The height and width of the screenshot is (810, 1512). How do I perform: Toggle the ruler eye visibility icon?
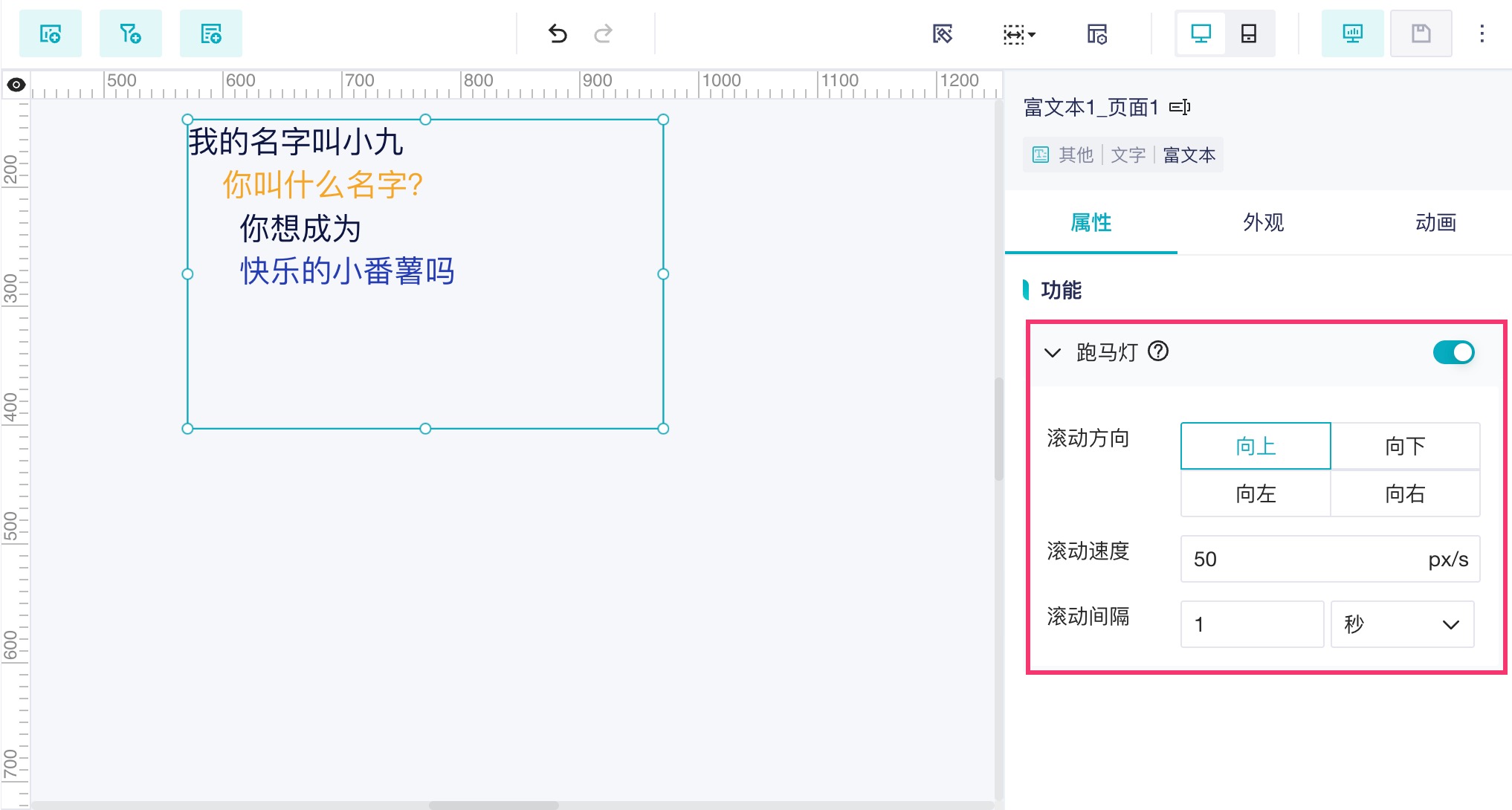[x=16, y=85]
